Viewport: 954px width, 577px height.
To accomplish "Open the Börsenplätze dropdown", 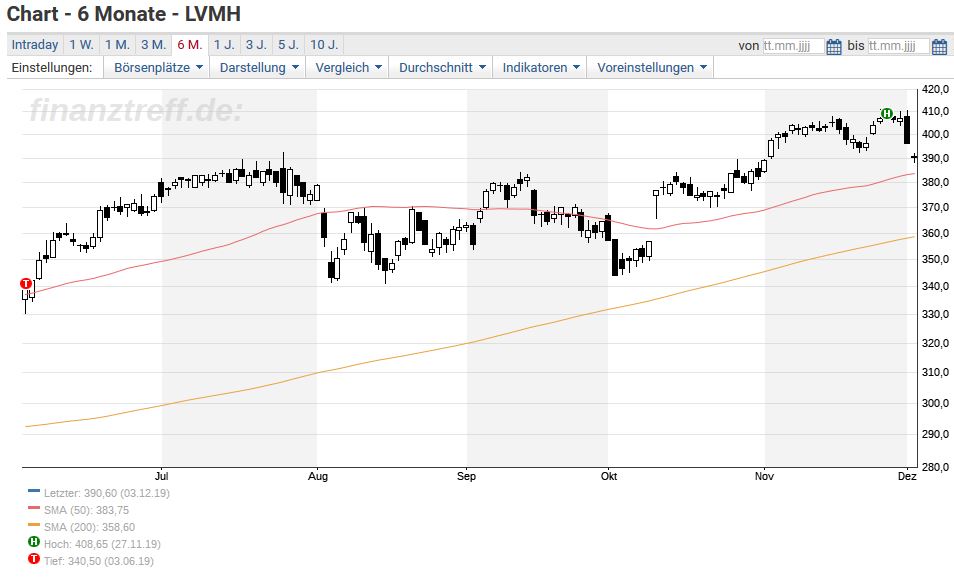I will point(158,68).
